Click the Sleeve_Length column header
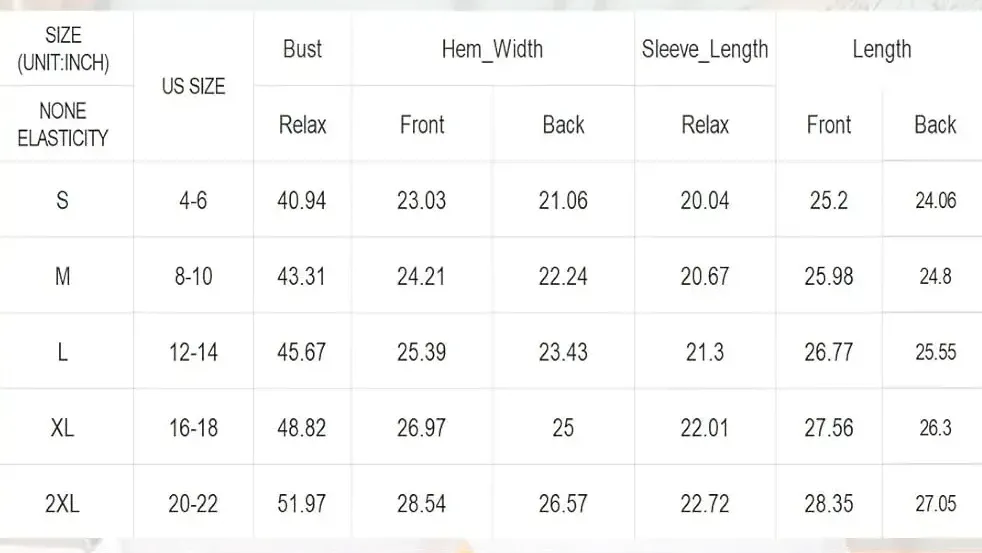 [x=705, y=49]
